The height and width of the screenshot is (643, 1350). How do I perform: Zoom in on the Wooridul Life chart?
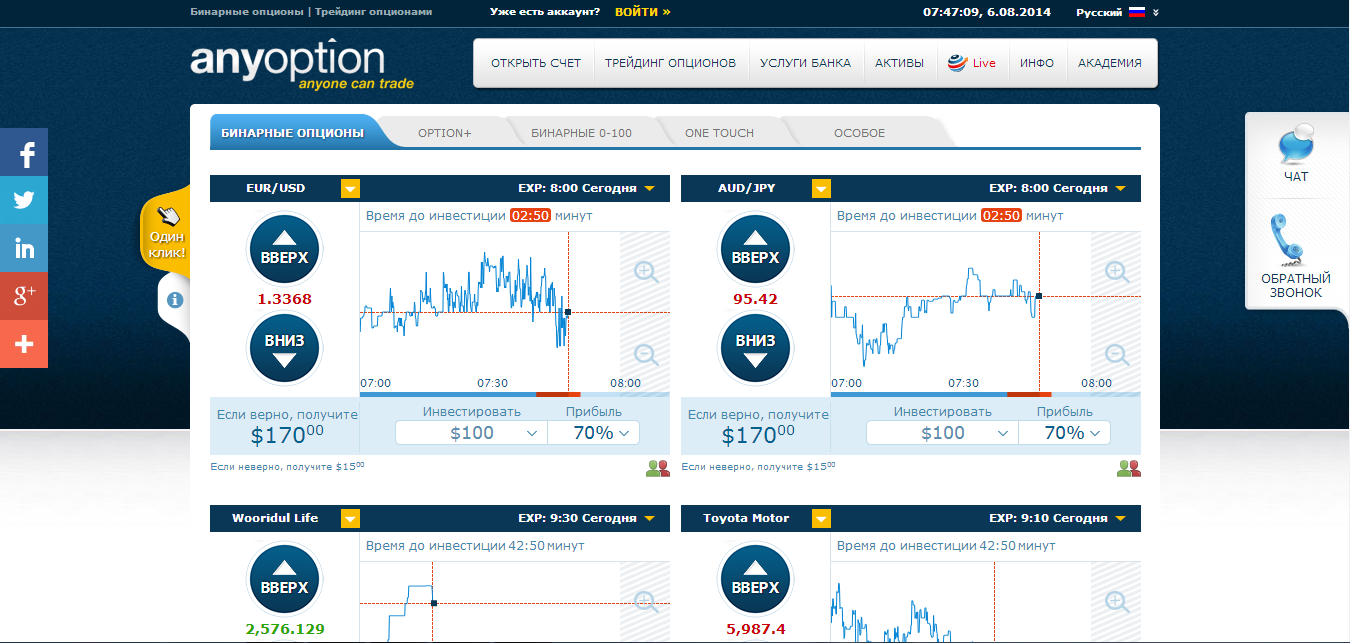645,601
